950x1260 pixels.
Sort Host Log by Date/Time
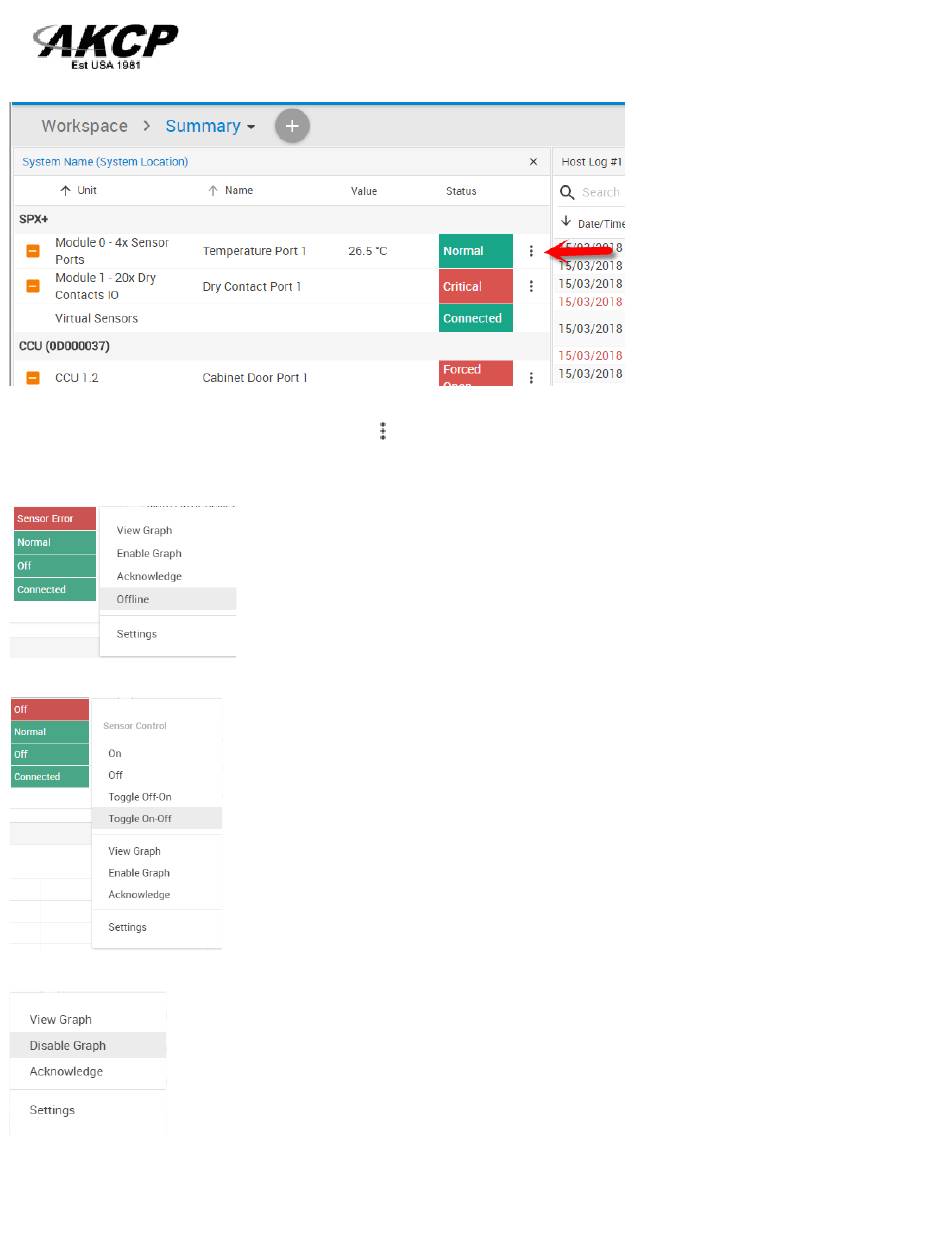592,223
